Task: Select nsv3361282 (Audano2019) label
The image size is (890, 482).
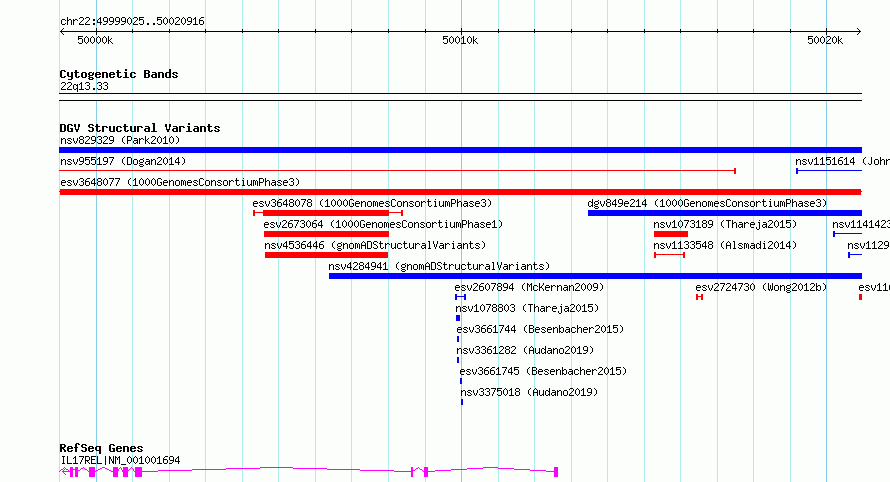Action: [x=526, y=350]
